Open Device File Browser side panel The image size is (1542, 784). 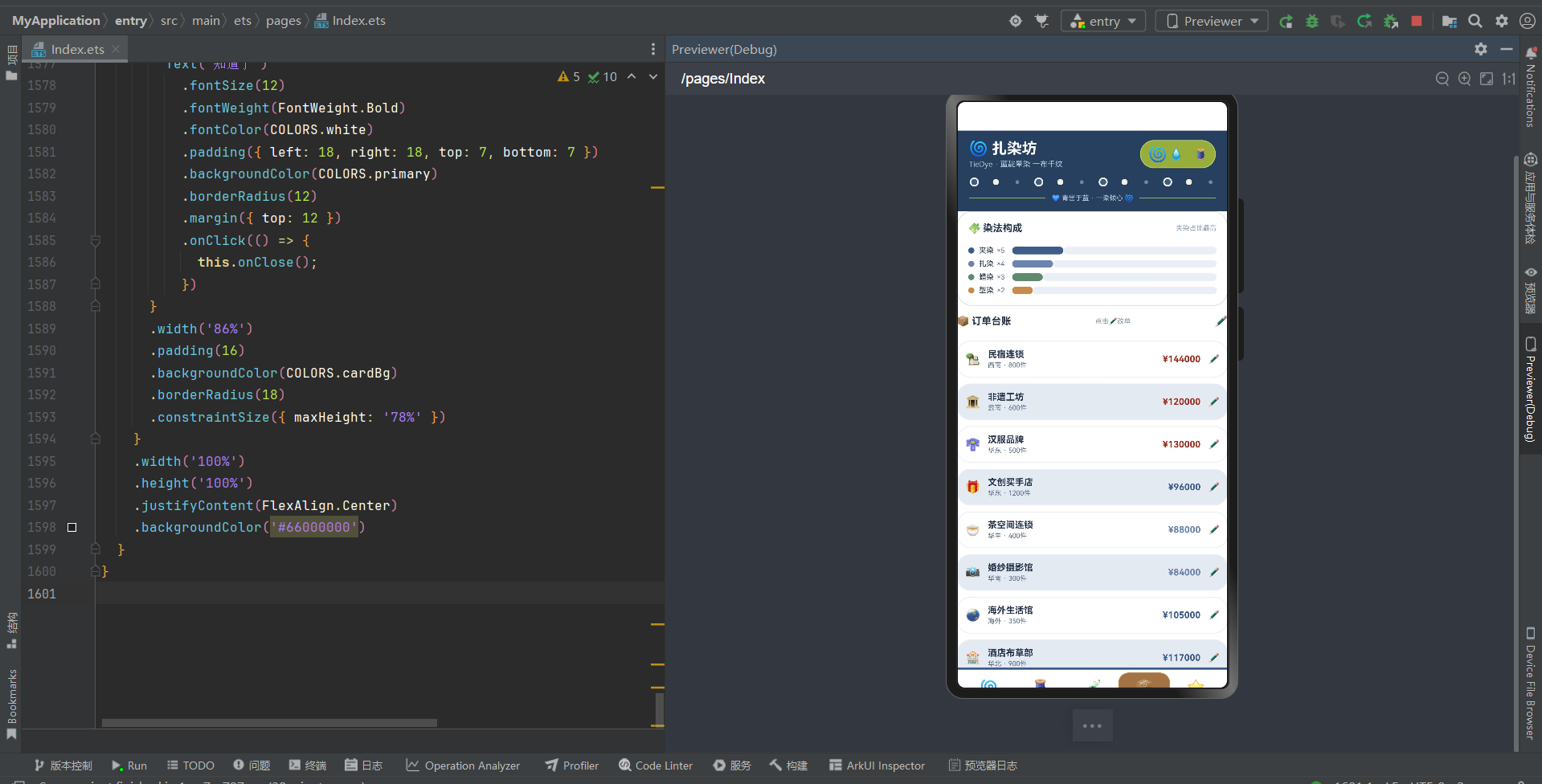(1531, 683)
